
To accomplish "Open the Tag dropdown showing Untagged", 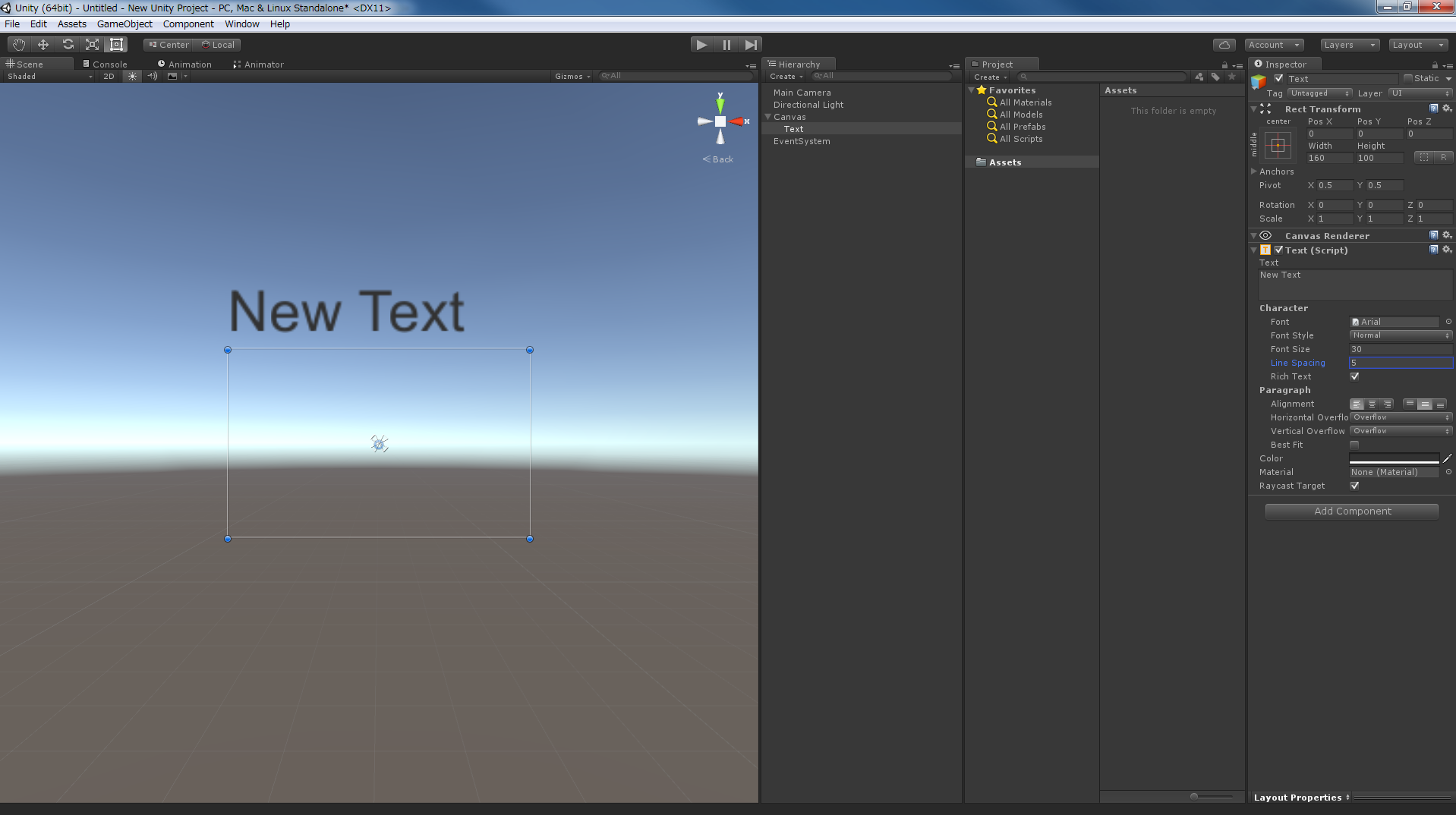I will click(x=1320, y=93).
